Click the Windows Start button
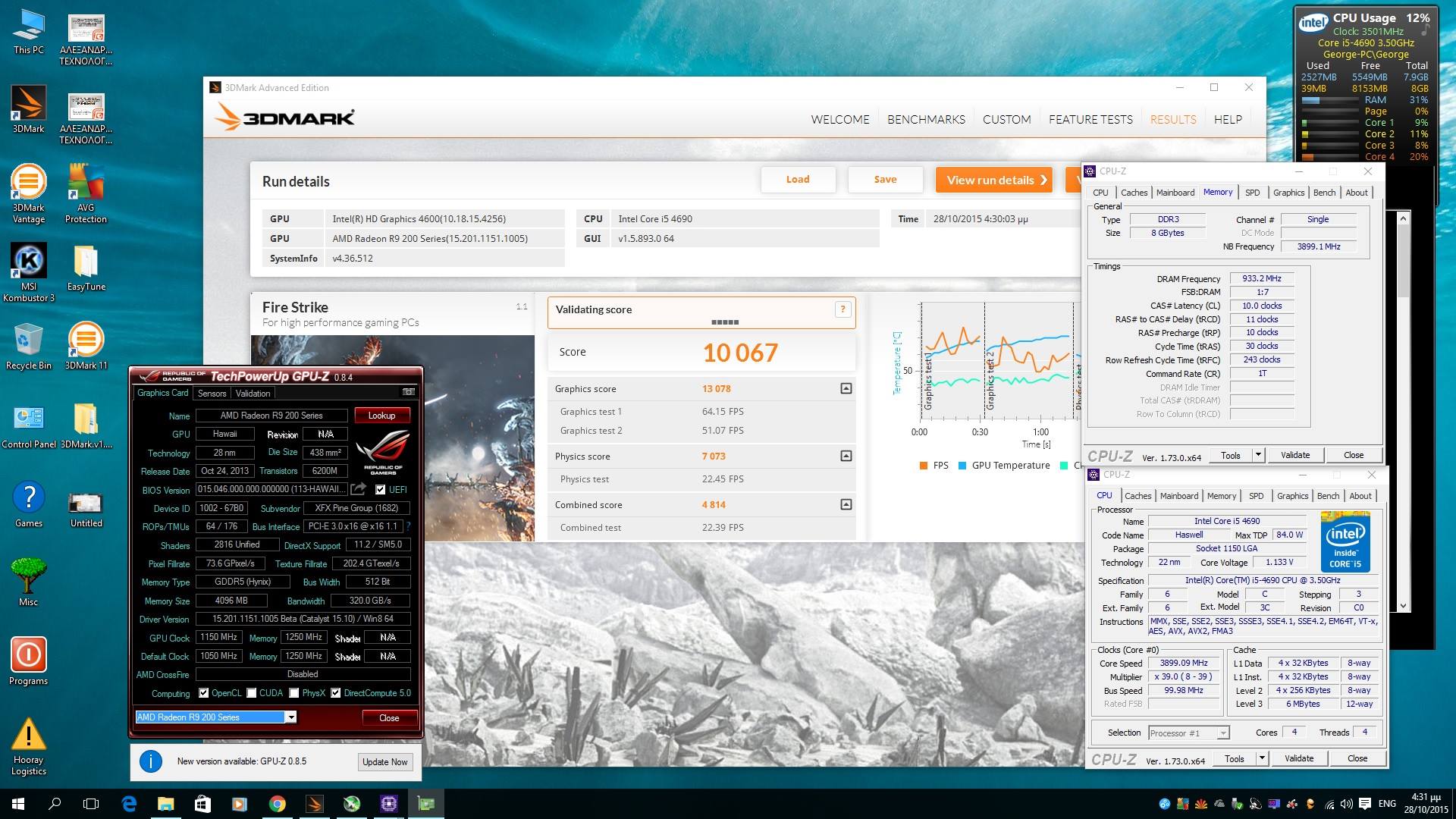The height and width of the screenshot is (819, 1456). point(18,804)
